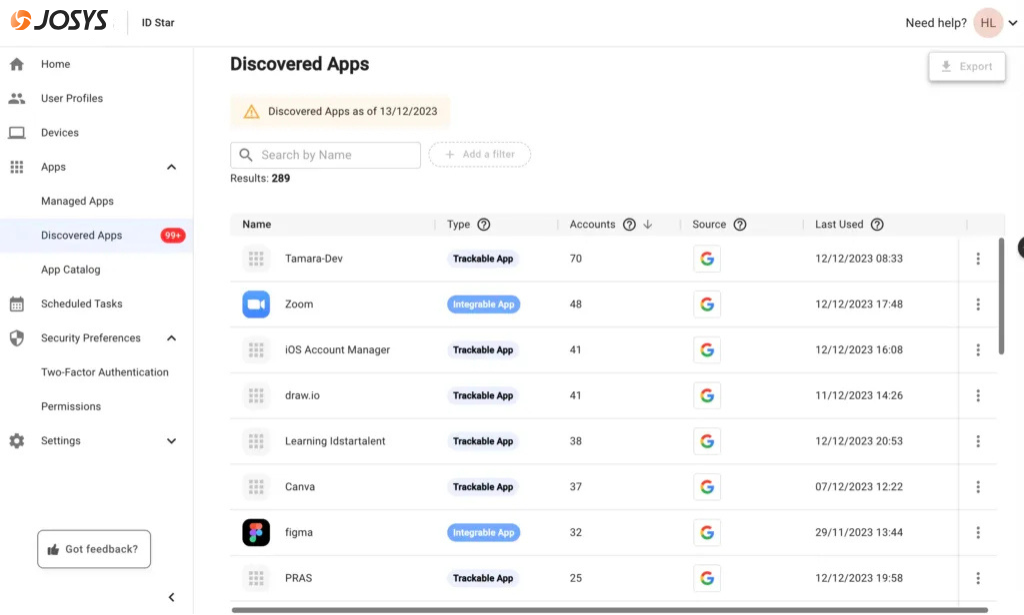Click the Export button

point(966,66)
